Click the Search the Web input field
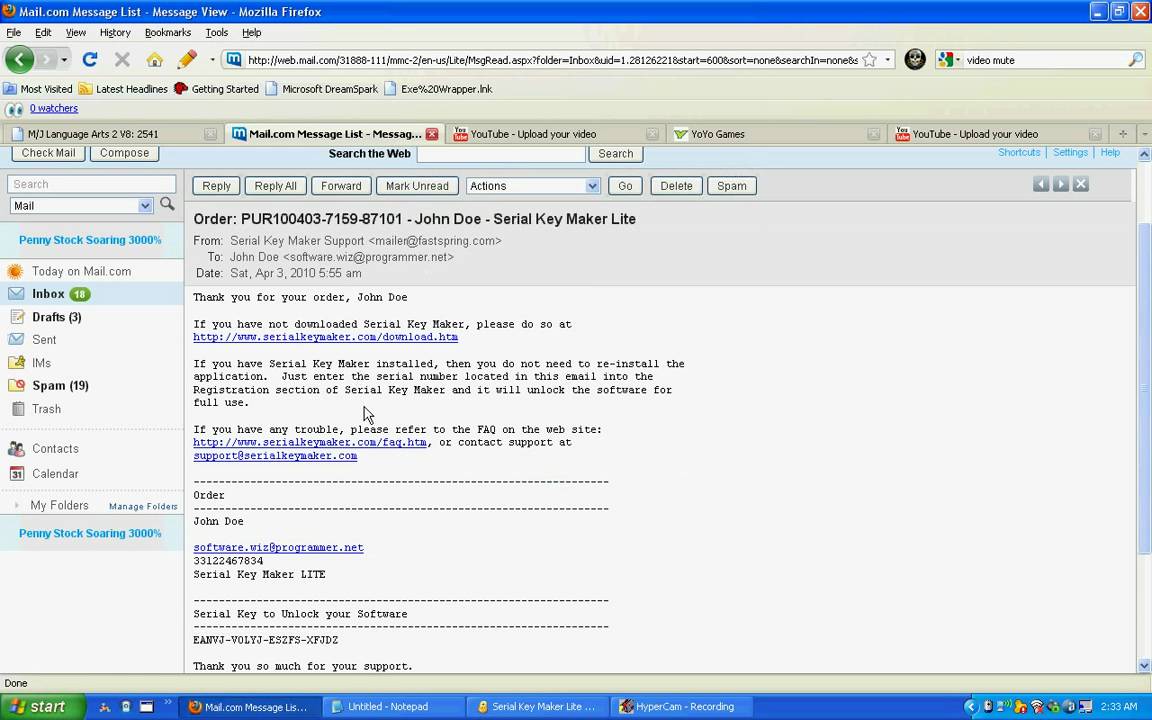The height and width of the screenshot is (720, 1152). 502,154
